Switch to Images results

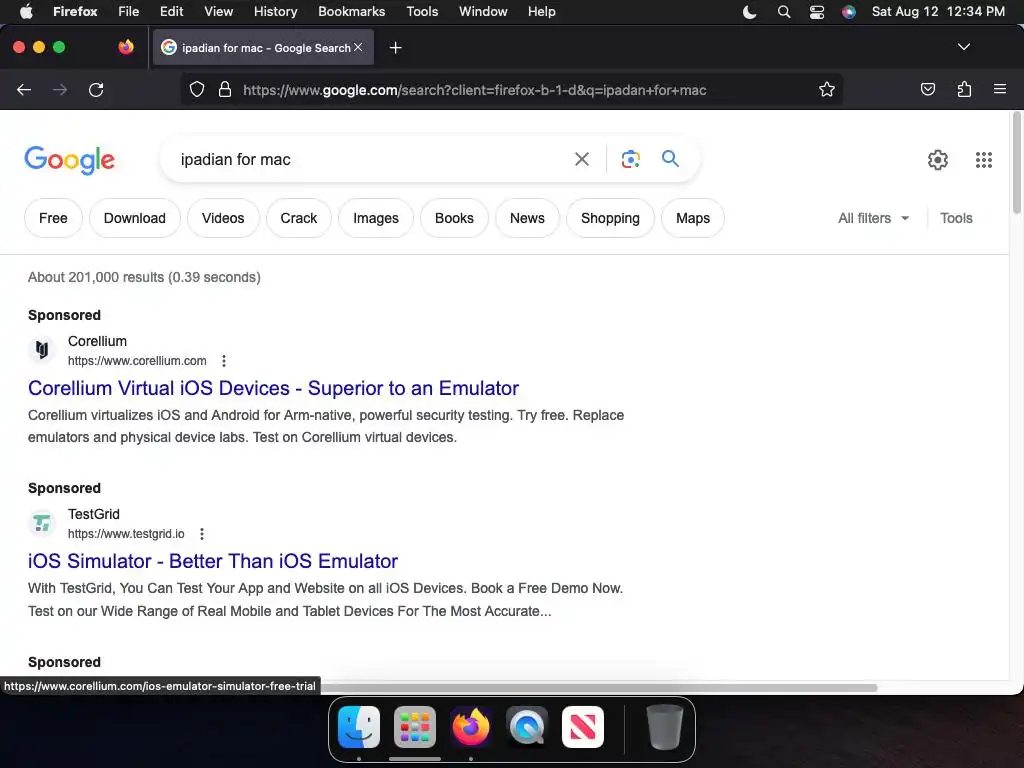[x=376, y=218]
